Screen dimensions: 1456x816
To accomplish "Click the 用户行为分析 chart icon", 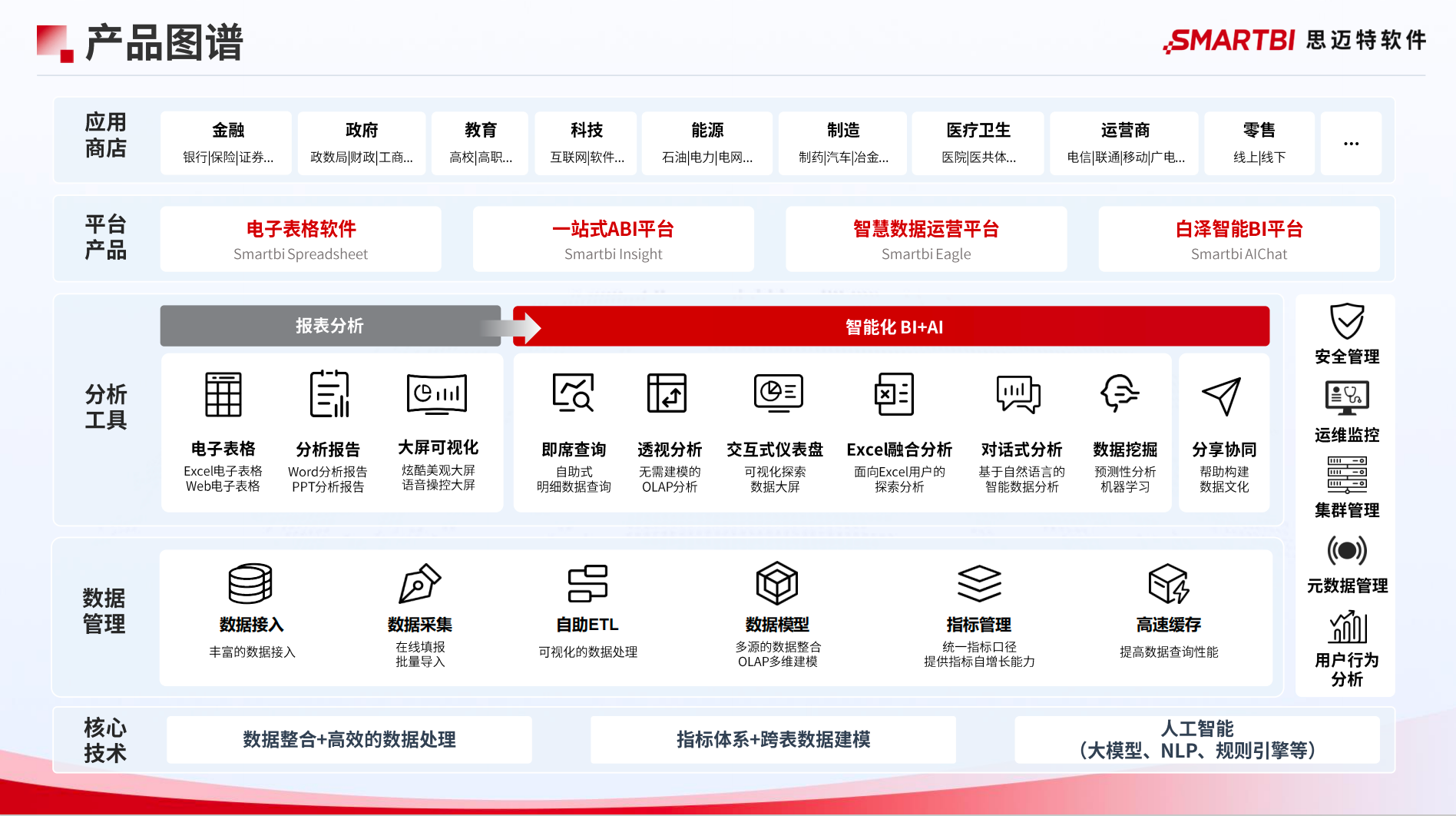I will [x=1348, y=627].
